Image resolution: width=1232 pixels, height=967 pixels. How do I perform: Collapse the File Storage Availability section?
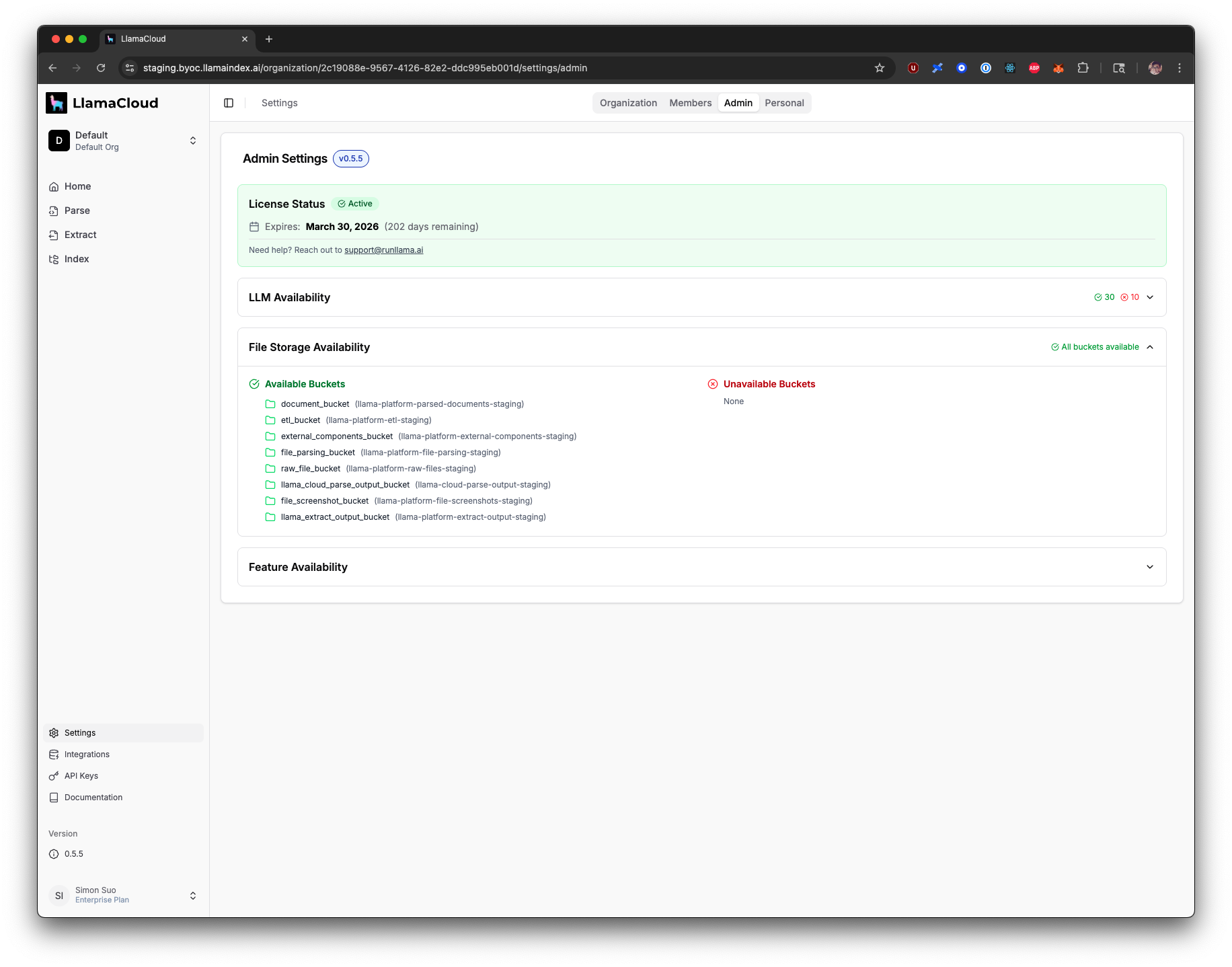1150,347
